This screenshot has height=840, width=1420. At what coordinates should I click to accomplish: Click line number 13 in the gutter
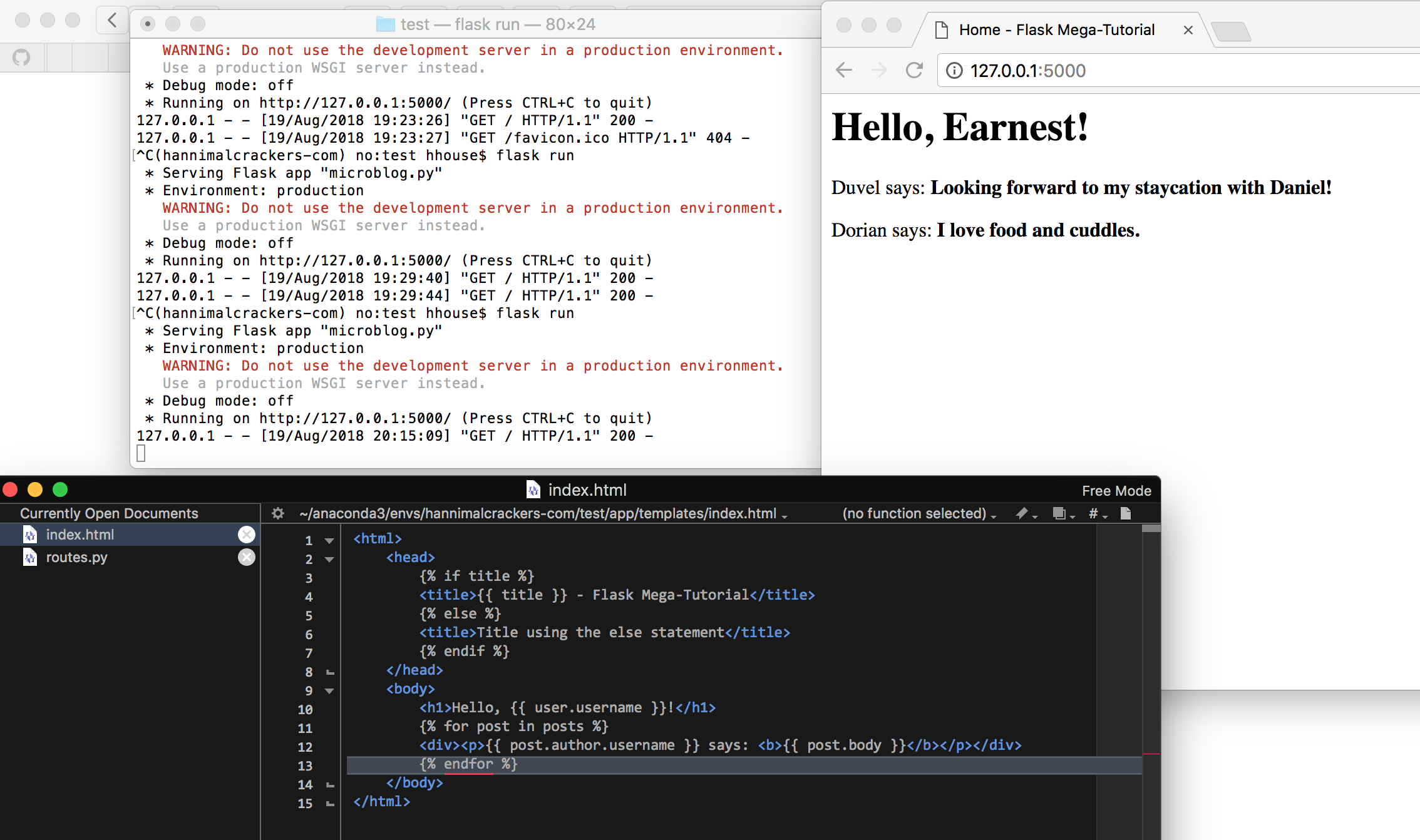(x=305, y=766)
